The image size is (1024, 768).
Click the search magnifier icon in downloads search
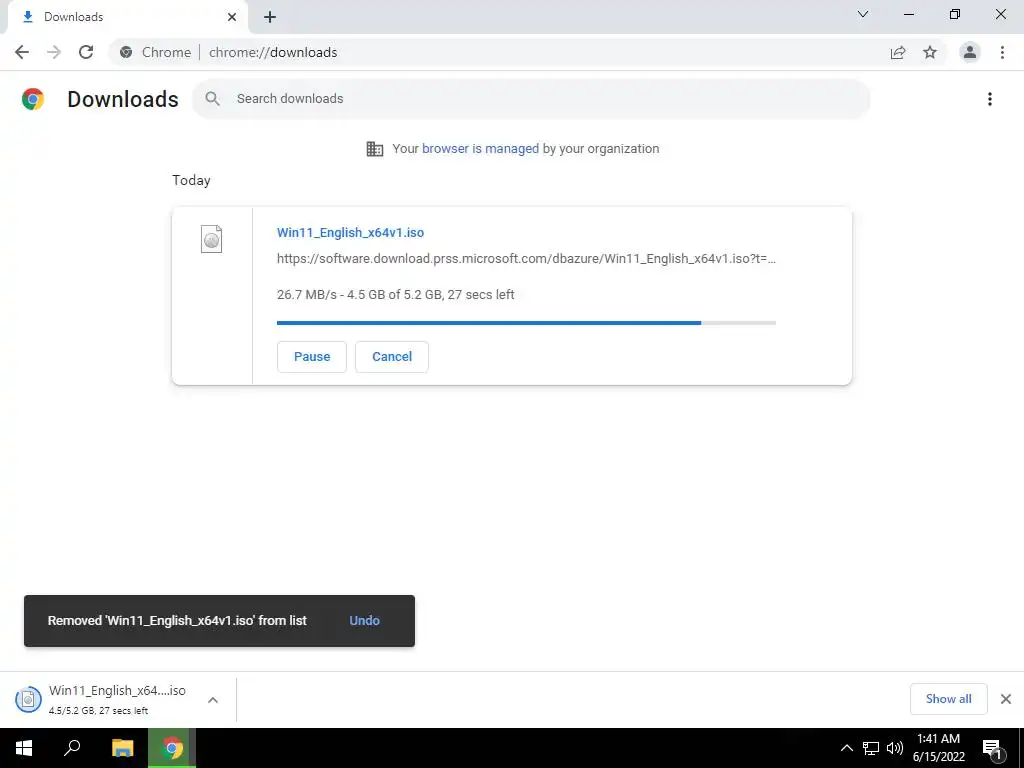[x=212, y=99]
